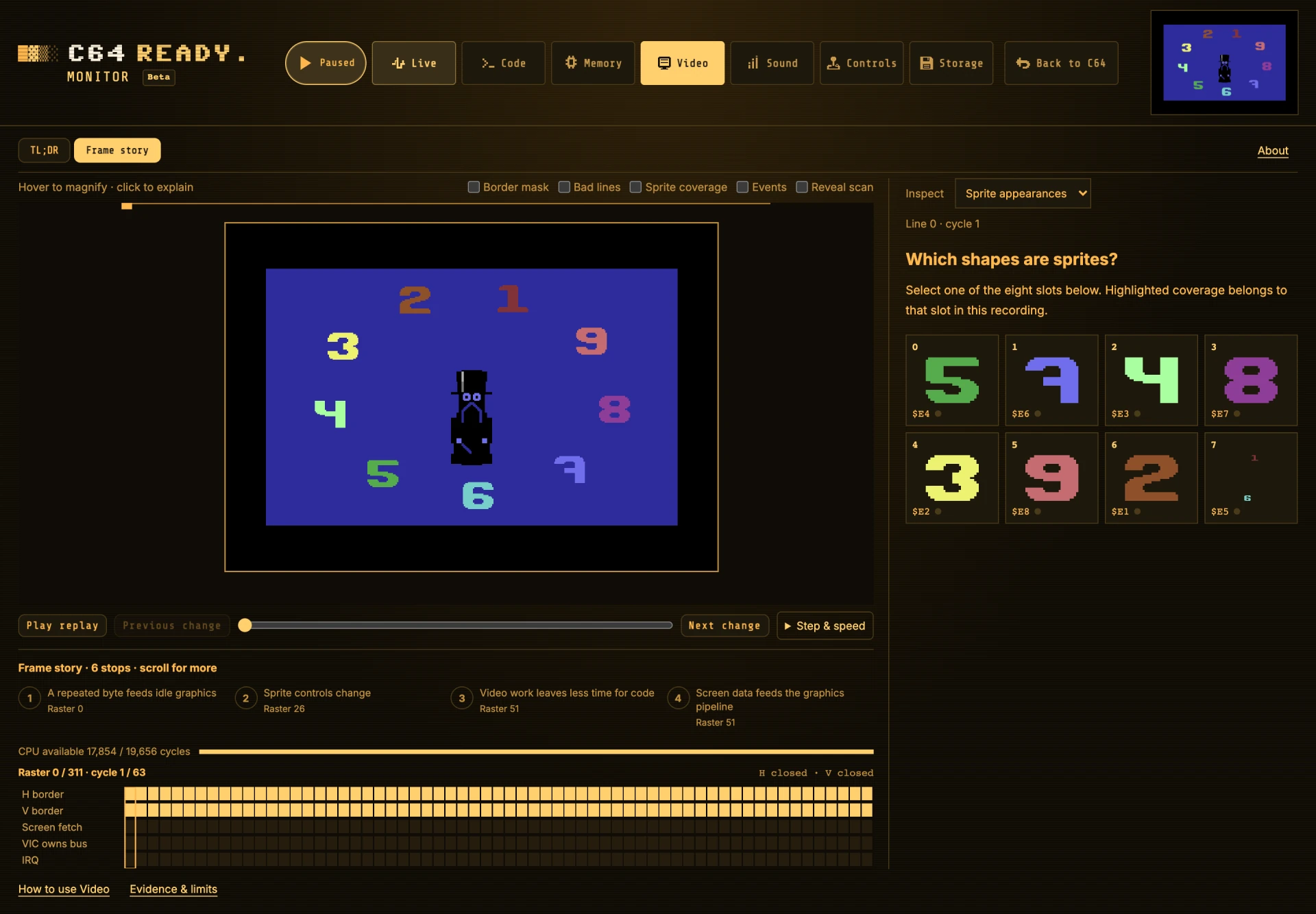Open frame story stop 3 'Video work leaves less time'

click(x=552, y=700)
